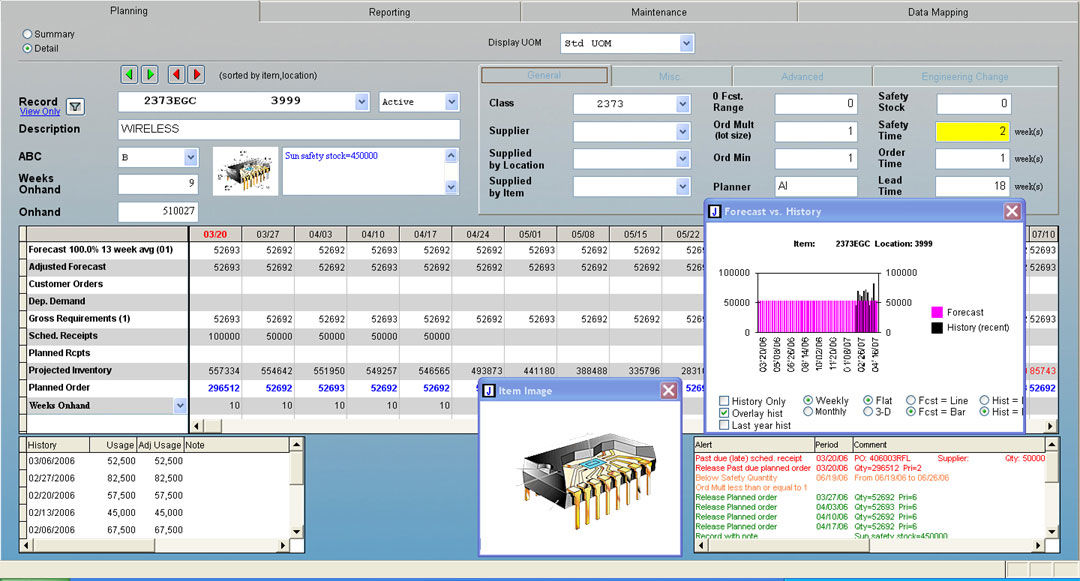Go to next record with green right arrow
This screenshot has height=581, width=1080.
pyautogui.click(x=149, y=74)
